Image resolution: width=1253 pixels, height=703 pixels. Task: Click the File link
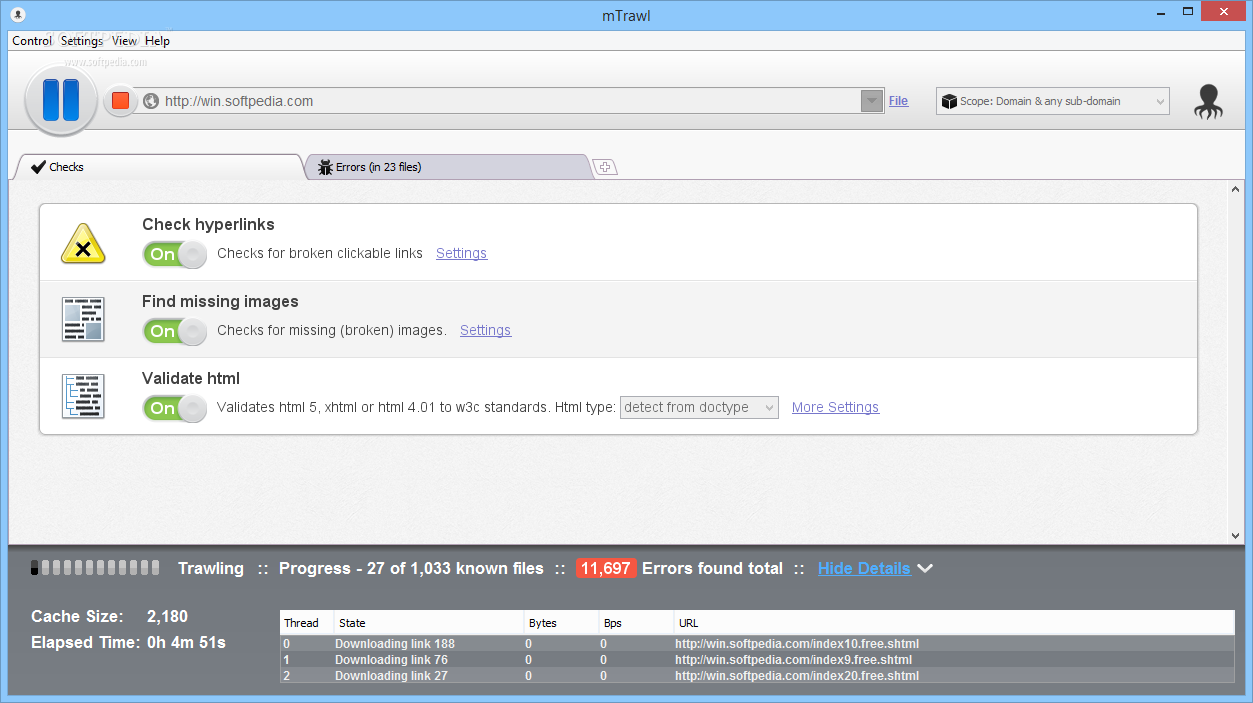[898, 101]
